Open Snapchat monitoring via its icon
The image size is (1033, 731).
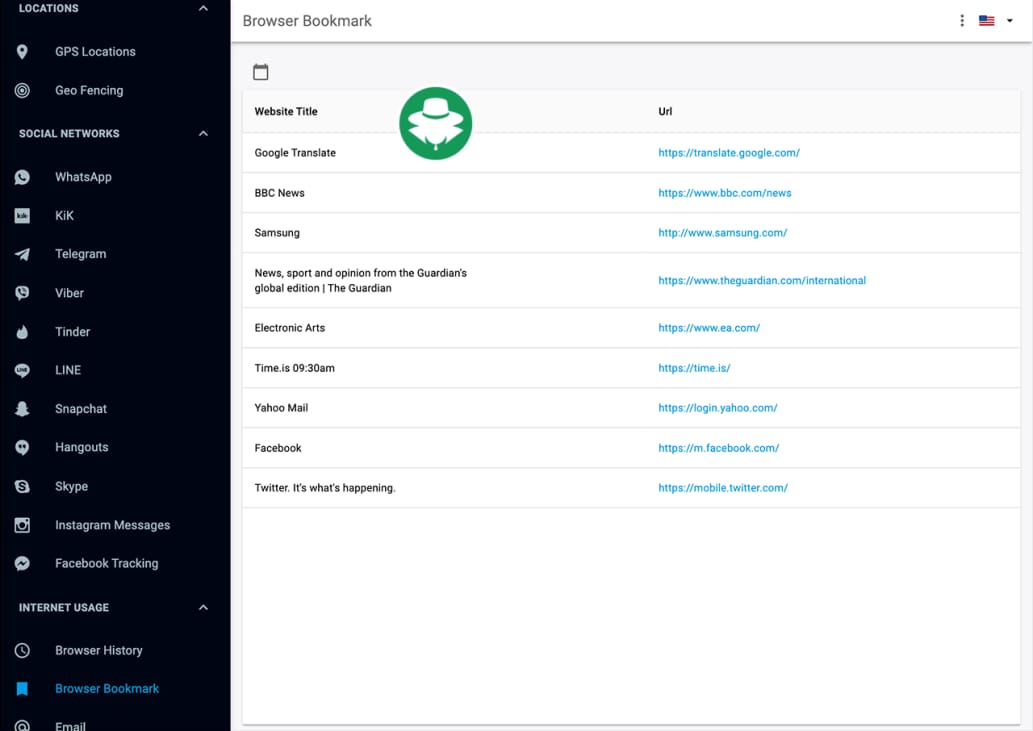point(22,408)
